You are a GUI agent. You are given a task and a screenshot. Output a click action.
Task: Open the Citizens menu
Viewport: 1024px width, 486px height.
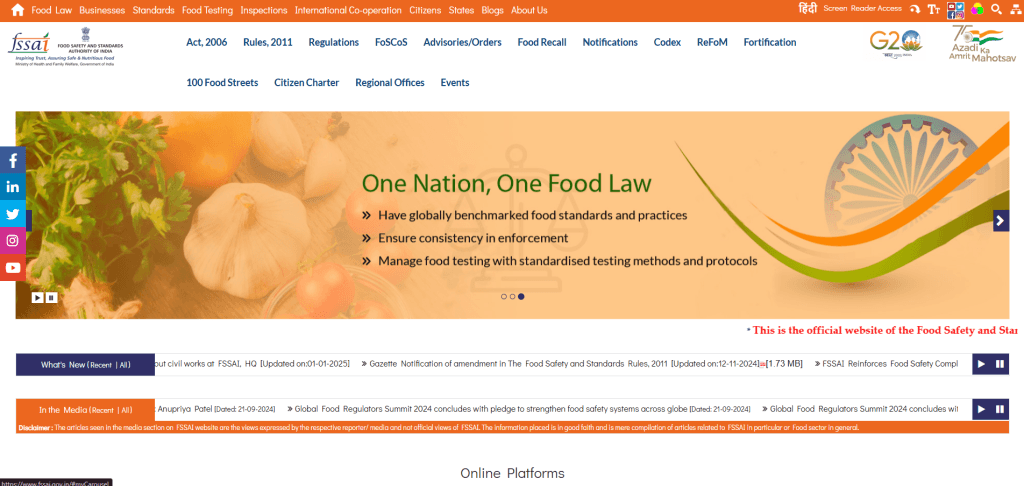coord(425,10)
